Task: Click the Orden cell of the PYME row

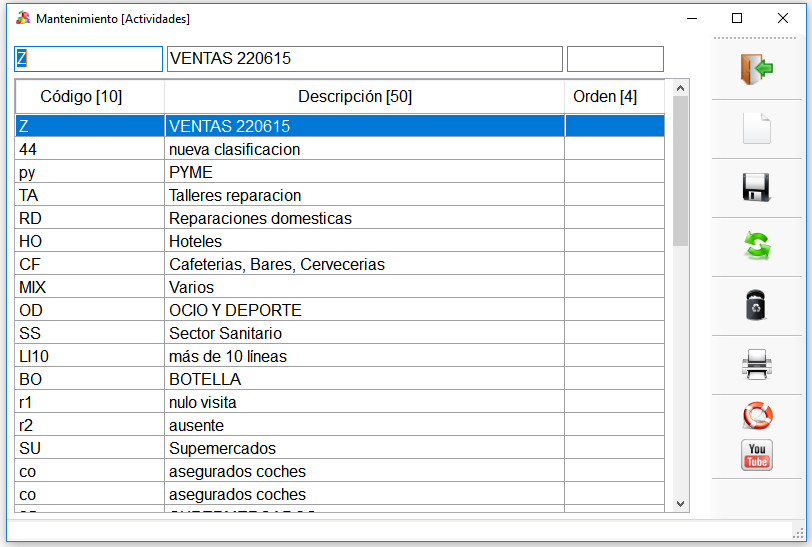Action: (615, 172)
